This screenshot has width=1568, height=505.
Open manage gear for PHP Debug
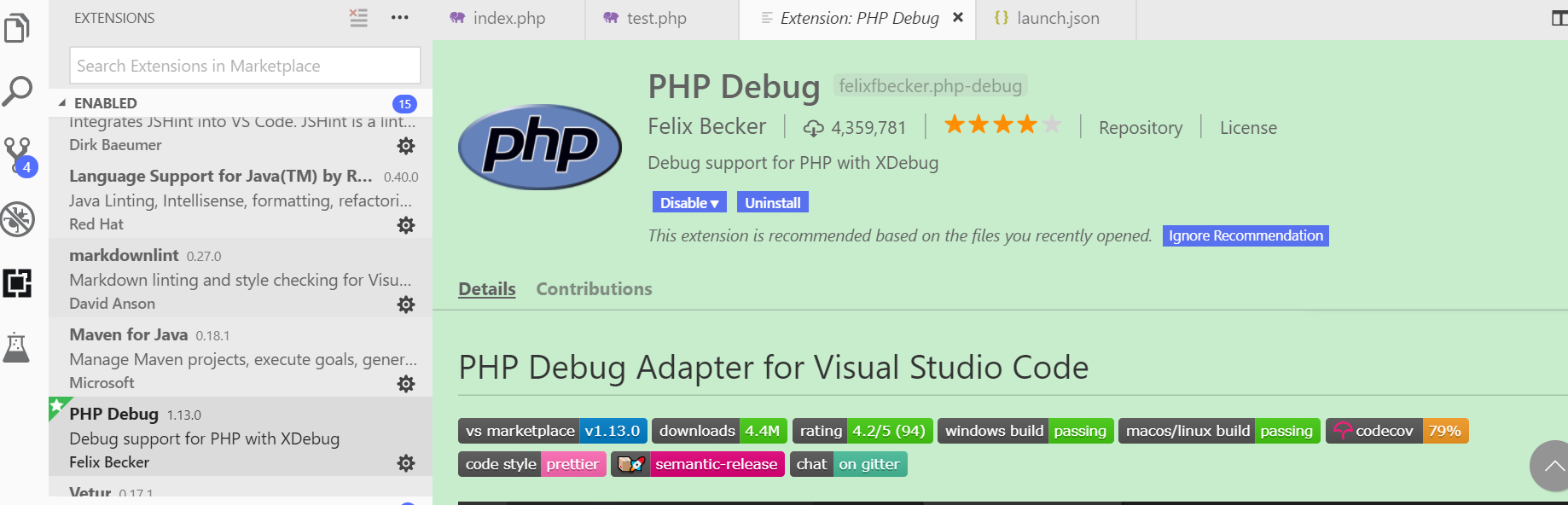click(x=406, y=463)
